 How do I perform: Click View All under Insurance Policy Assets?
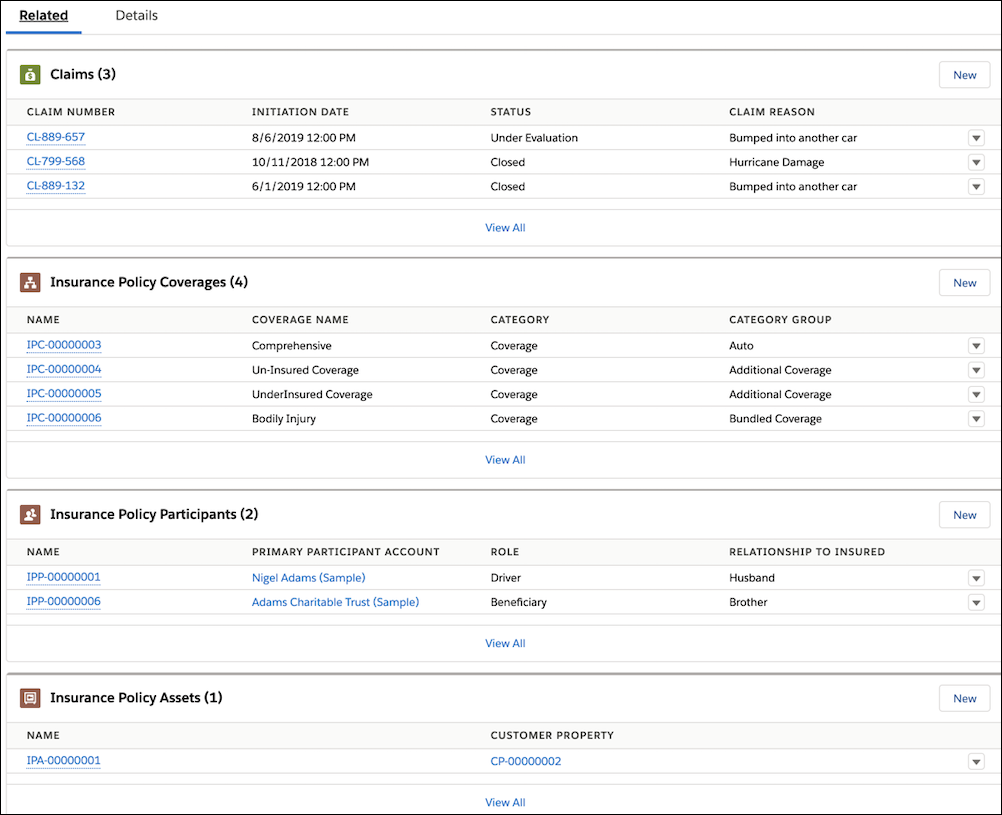pos(505,802)
